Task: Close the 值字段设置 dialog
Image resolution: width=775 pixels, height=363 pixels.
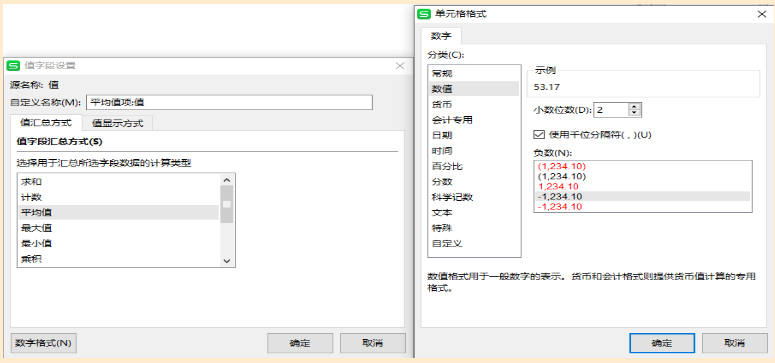Action: coord(400,66)
